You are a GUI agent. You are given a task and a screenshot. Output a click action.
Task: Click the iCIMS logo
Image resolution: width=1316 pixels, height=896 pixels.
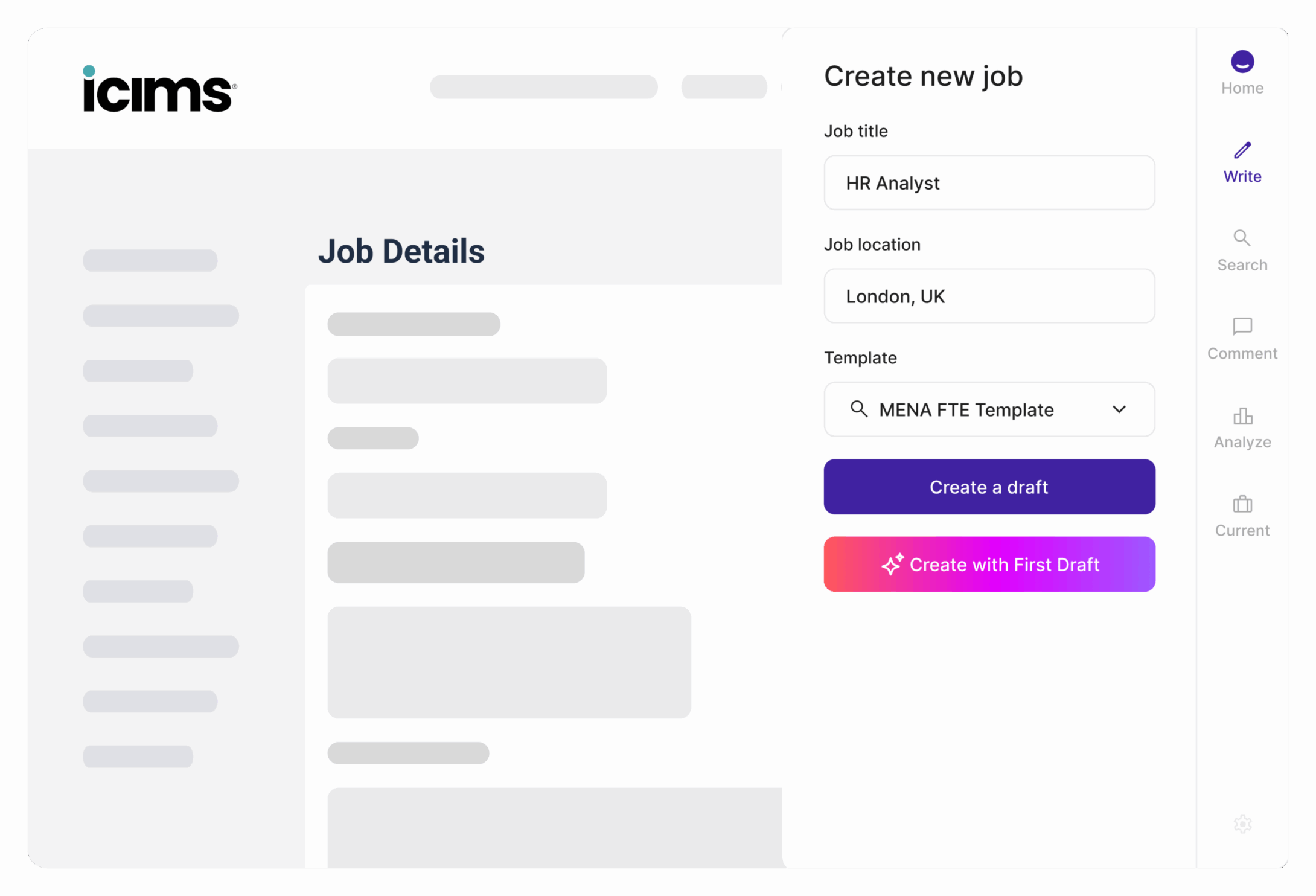pyautogui.click(x=160, y=89)
